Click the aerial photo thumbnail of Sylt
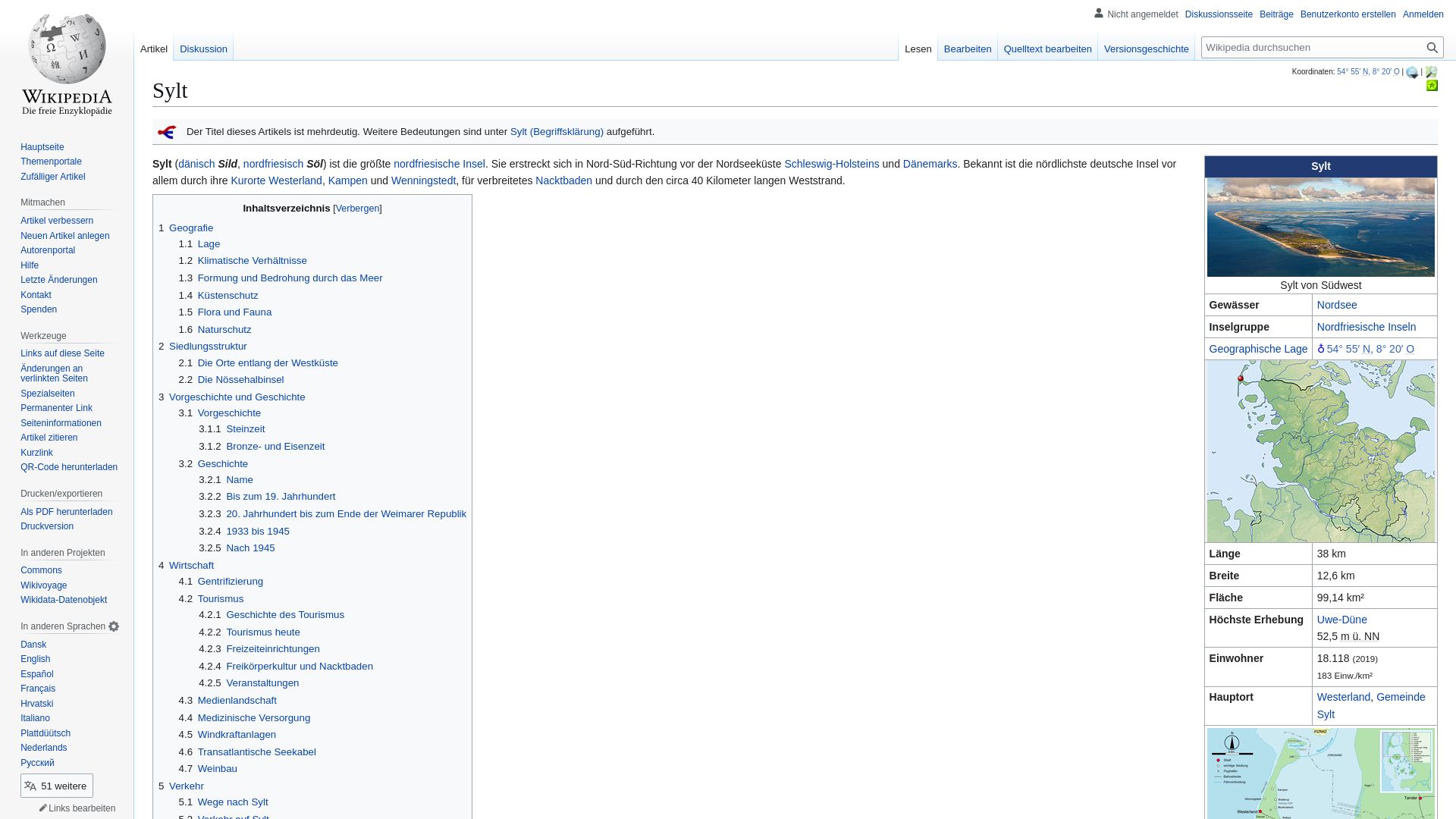The image size is (1456, 819). 1321,227
